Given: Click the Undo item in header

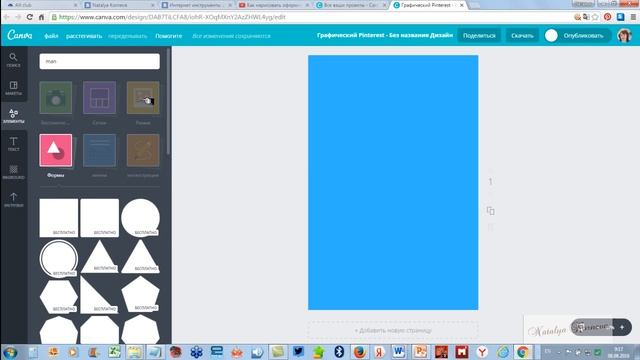Looking at the screenshot, I should click(x=127, y=36).
